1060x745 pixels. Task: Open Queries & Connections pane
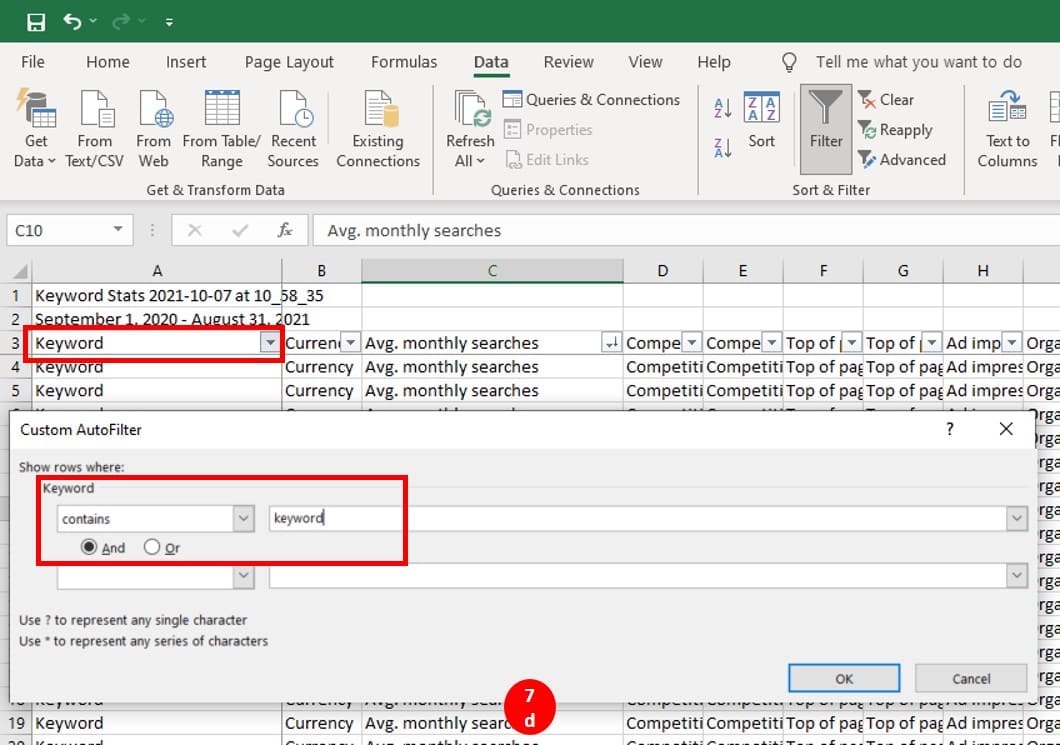591,99
